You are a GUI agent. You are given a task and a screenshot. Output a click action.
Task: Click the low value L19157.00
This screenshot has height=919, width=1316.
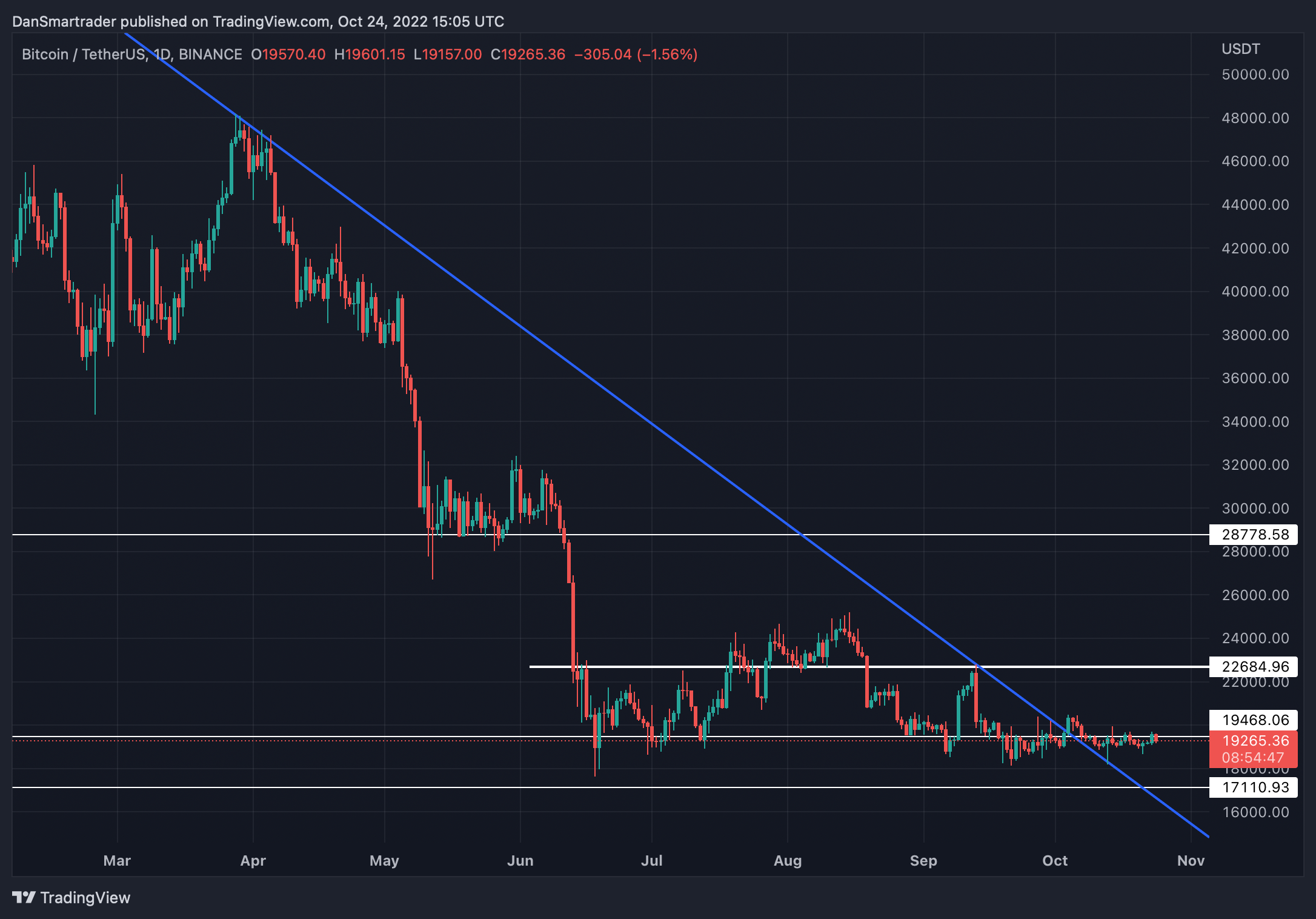click(x=448, y=55)
